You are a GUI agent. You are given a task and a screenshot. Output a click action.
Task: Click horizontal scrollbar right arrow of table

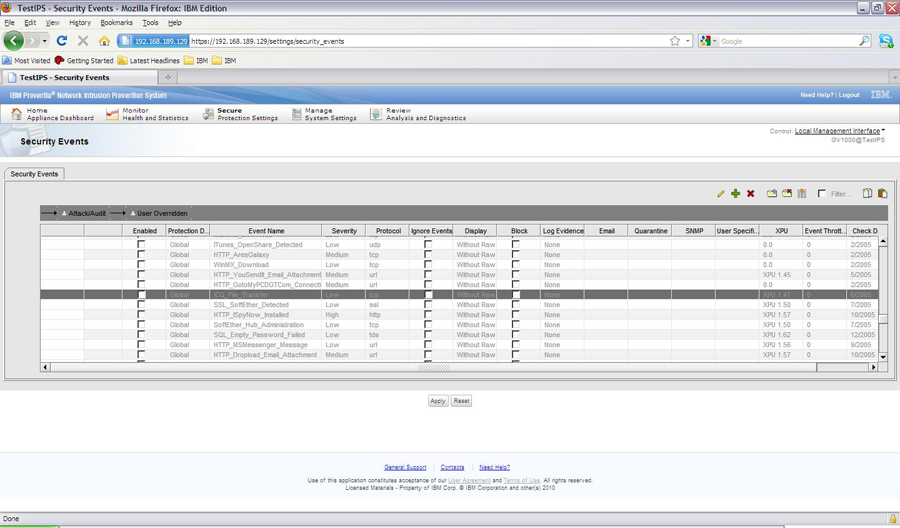coord(874,367)
